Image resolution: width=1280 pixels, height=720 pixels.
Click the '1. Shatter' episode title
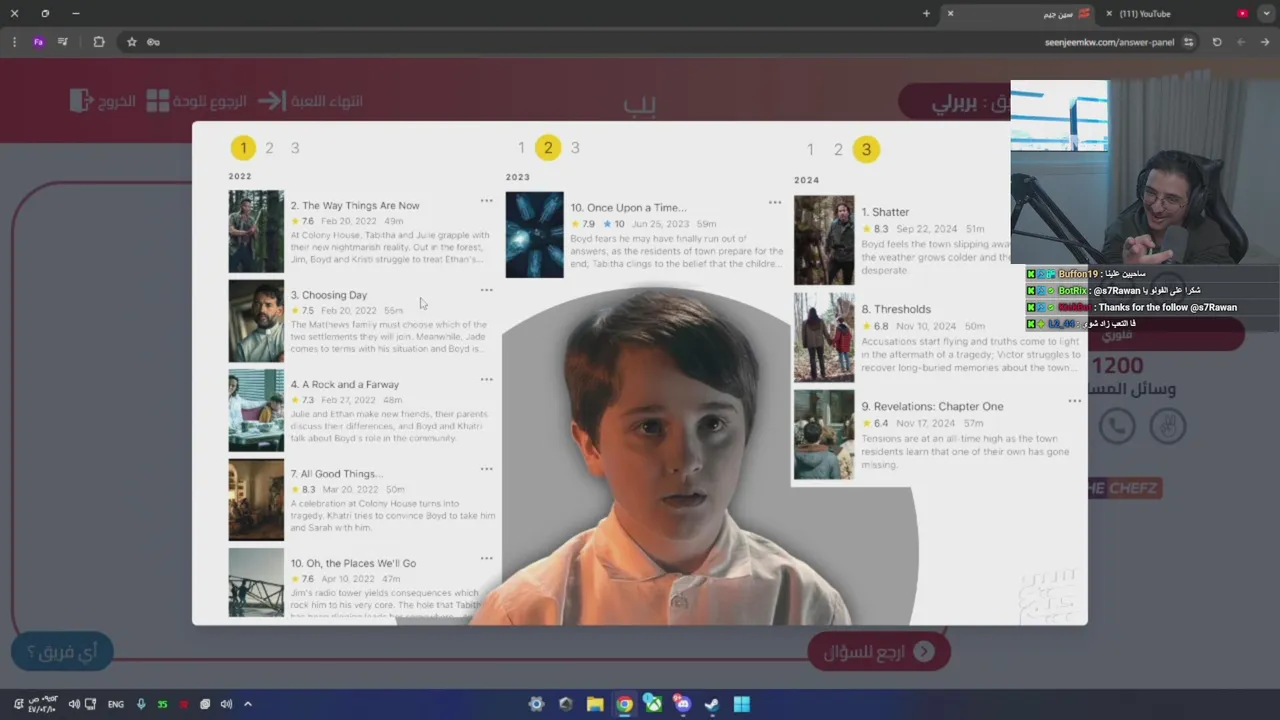pos(885,212)
